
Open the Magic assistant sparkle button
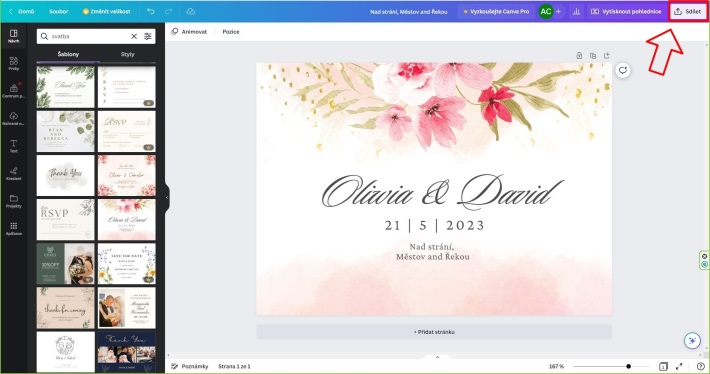tap(692, 340)
